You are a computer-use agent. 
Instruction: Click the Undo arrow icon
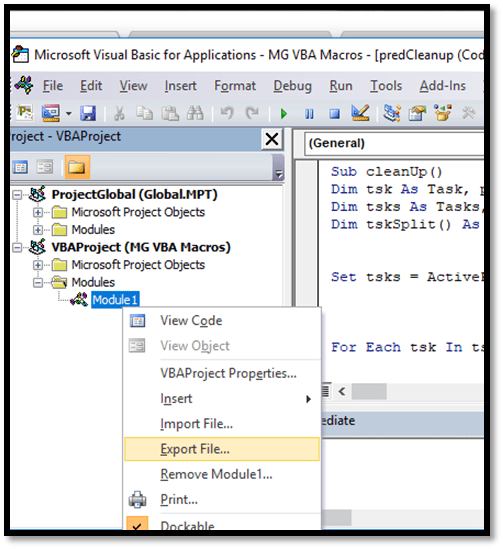[227, 113]
